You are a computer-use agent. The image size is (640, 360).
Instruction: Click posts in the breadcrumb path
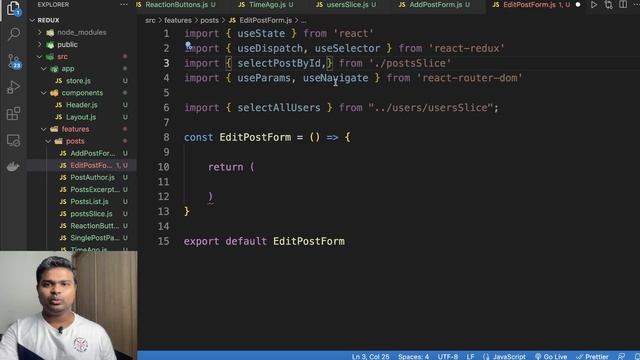209,20
